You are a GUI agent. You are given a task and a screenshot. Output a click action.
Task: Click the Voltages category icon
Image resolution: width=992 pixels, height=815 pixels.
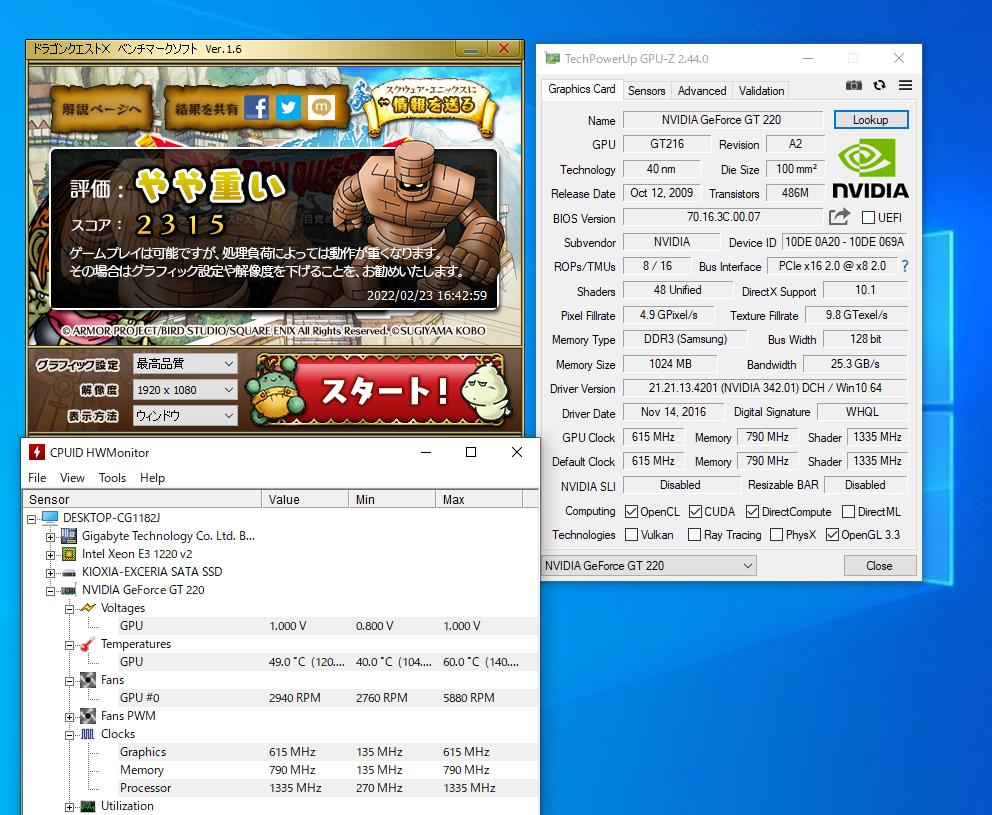tap(88, 608)
